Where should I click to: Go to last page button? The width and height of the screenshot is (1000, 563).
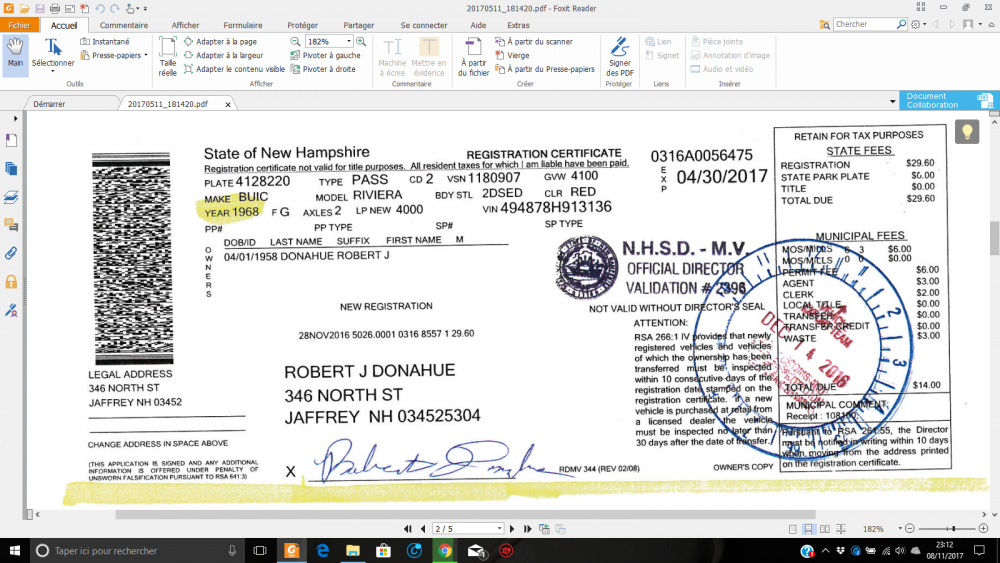[x=527, y=529]
